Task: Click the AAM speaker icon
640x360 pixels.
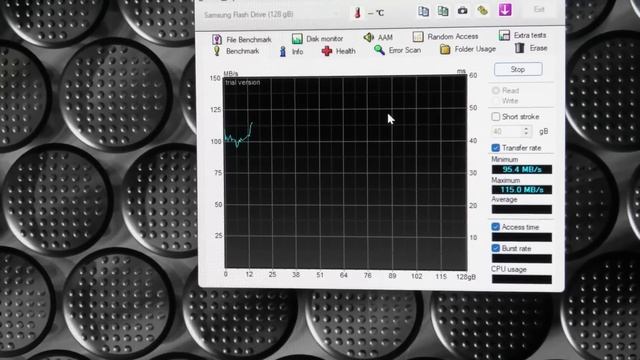Action: [369, 37]
